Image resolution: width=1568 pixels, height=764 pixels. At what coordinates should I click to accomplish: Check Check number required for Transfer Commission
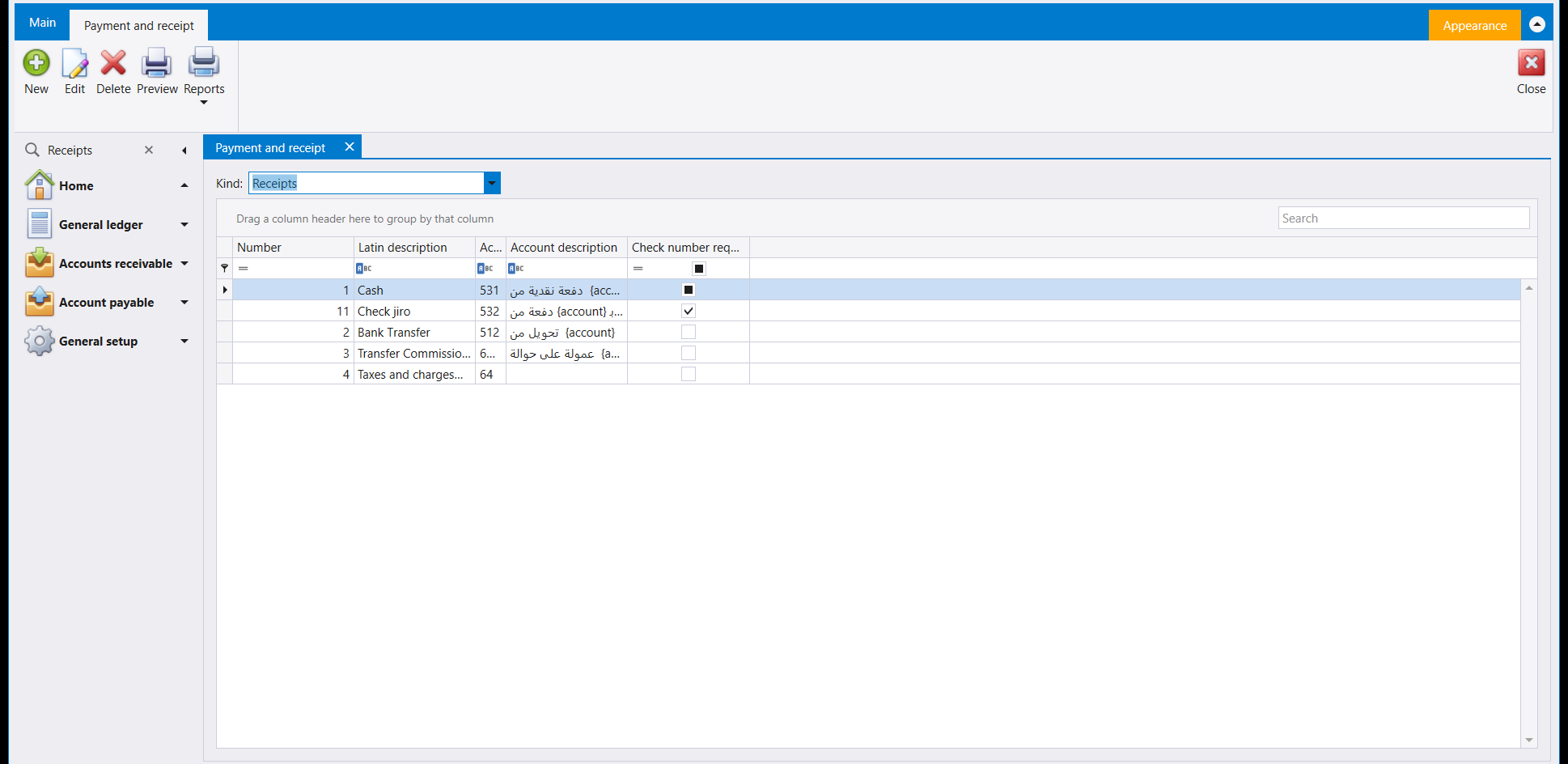[x=689, y=353]
